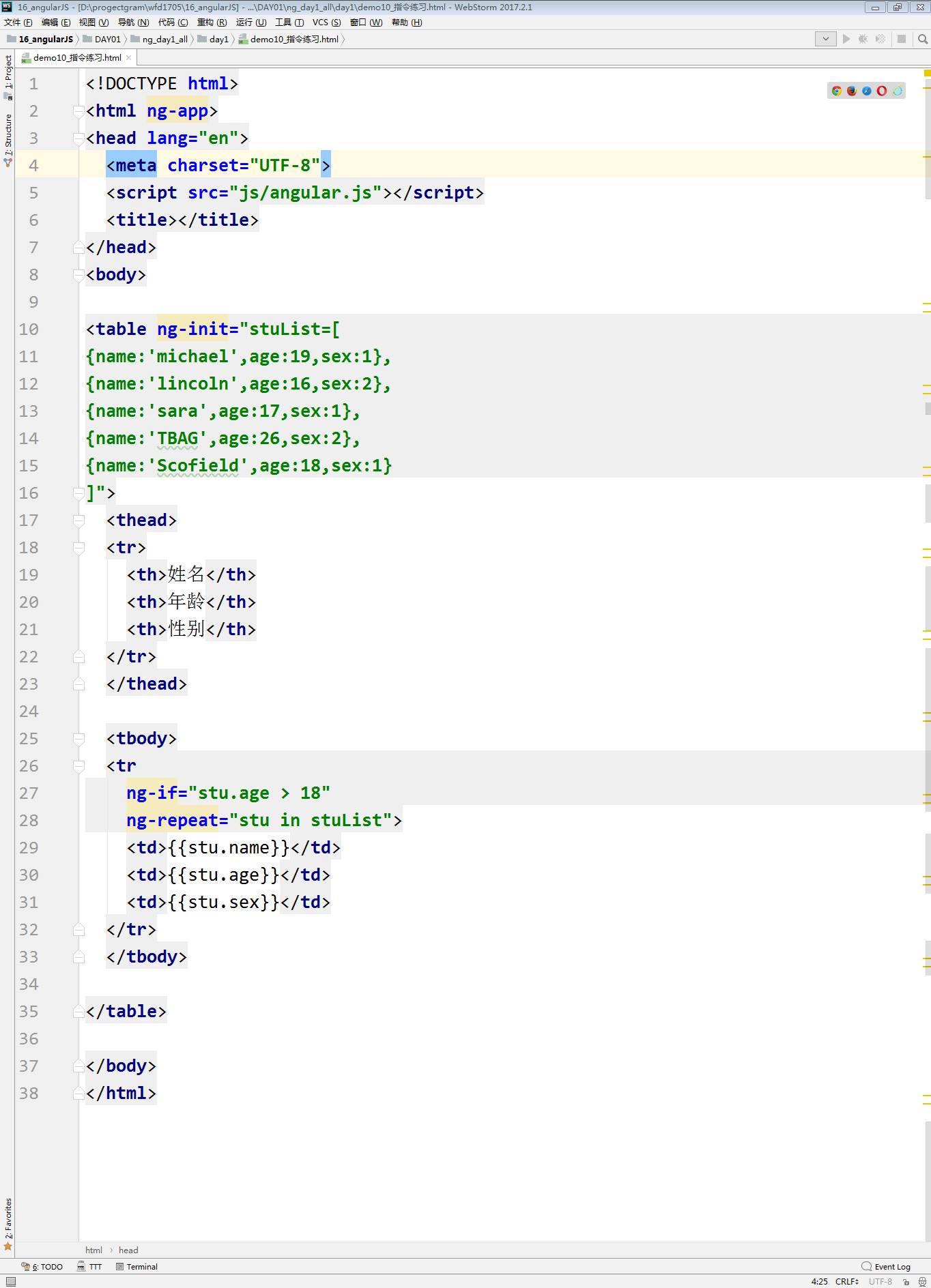Open the 导航(N) menu

(x=133, y=23)
